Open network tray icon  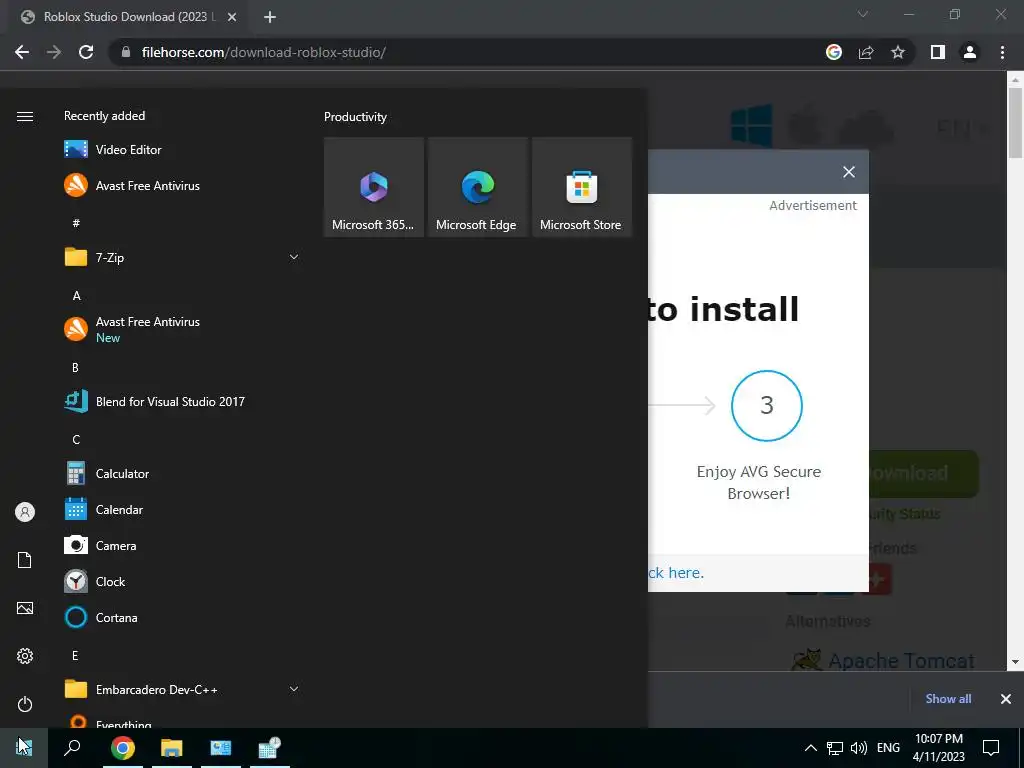tap(835, 748)
